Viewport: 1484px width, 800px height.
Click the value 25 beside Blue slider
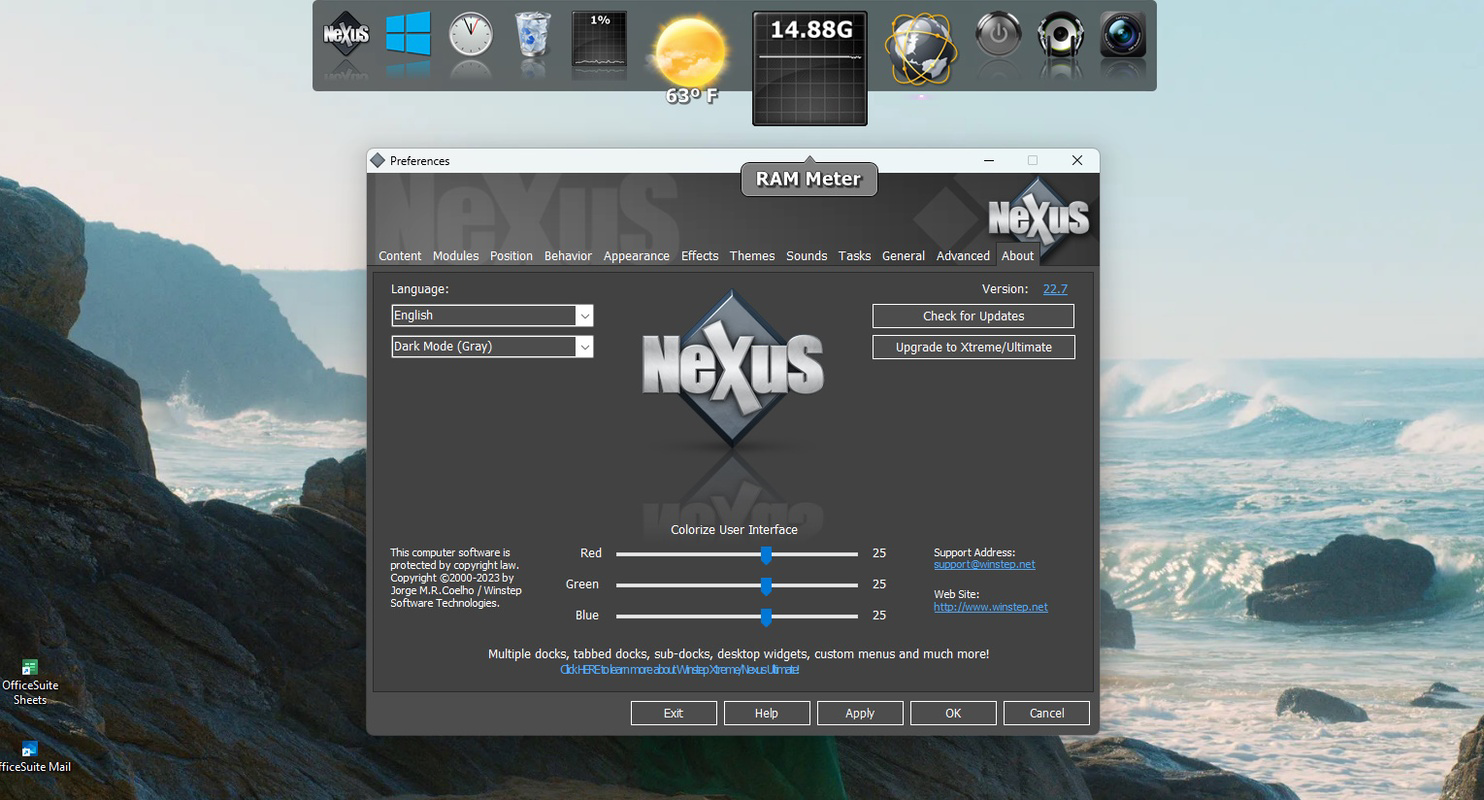(x=879, y=615)
